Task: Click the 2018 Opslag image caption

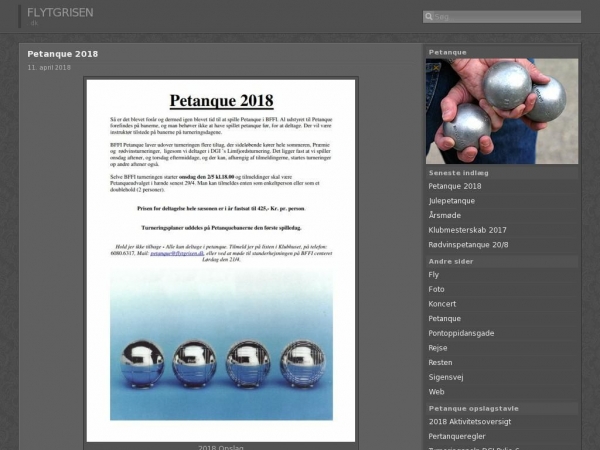Action: (220, 447)
